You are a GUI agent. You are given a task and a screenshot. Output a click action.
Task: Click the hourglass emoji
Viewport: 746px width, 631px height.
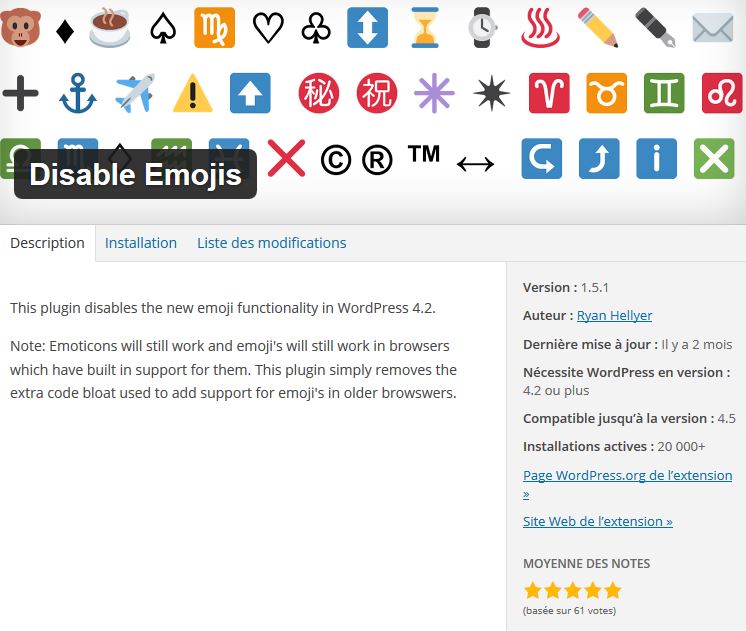coord(425,28)
